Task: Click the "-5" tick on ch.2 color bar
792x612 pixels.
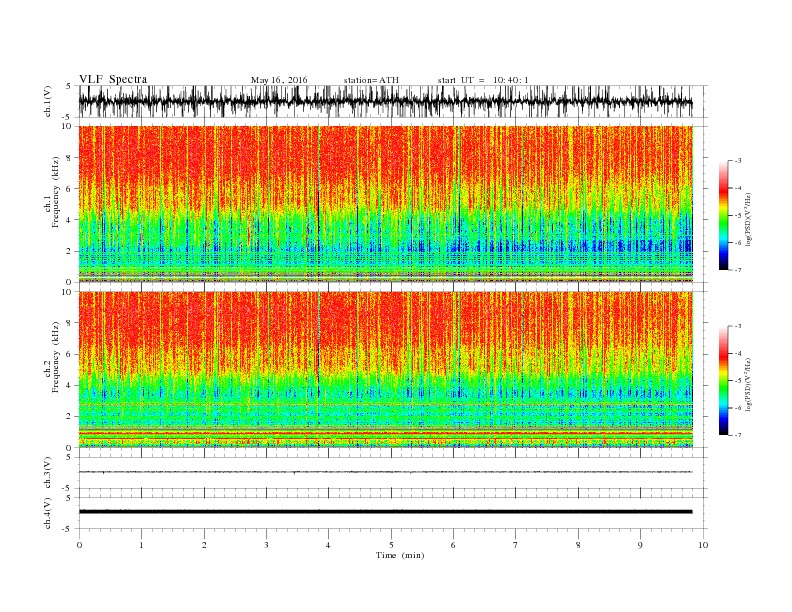Action: click(738, 380)
